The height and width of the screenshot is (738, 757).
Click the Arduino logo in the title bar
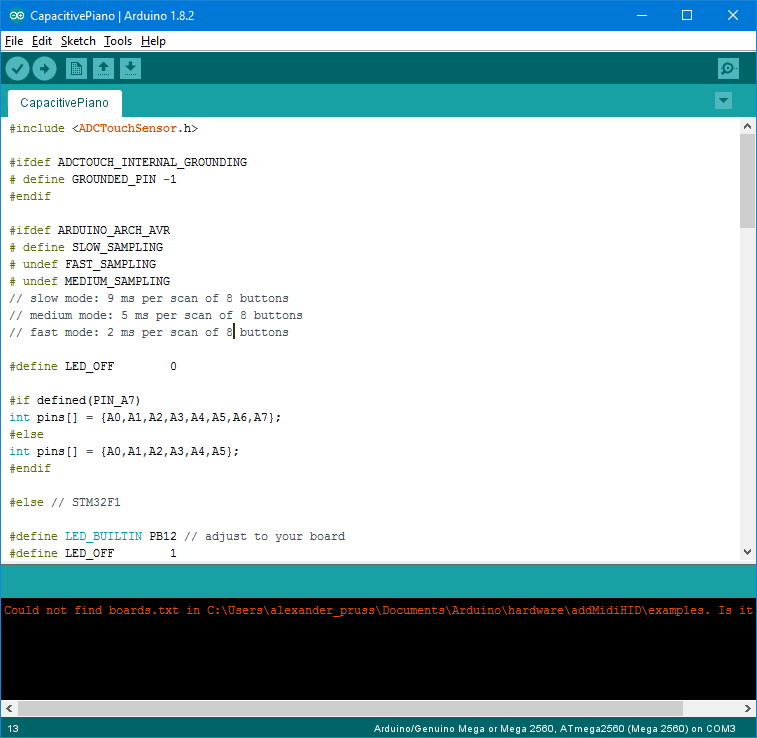point(17,15)
